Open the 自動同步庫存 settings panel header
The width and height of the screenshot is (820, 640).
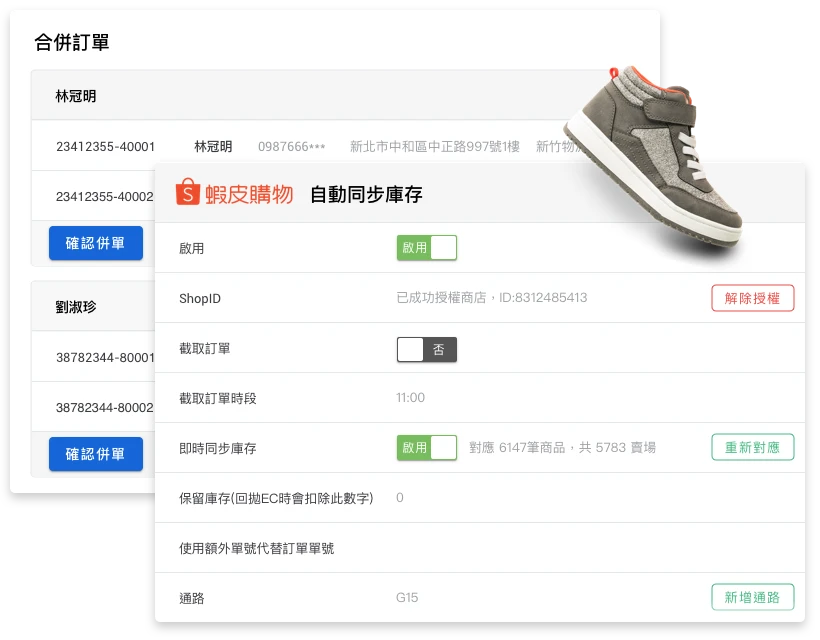point(367,195)
